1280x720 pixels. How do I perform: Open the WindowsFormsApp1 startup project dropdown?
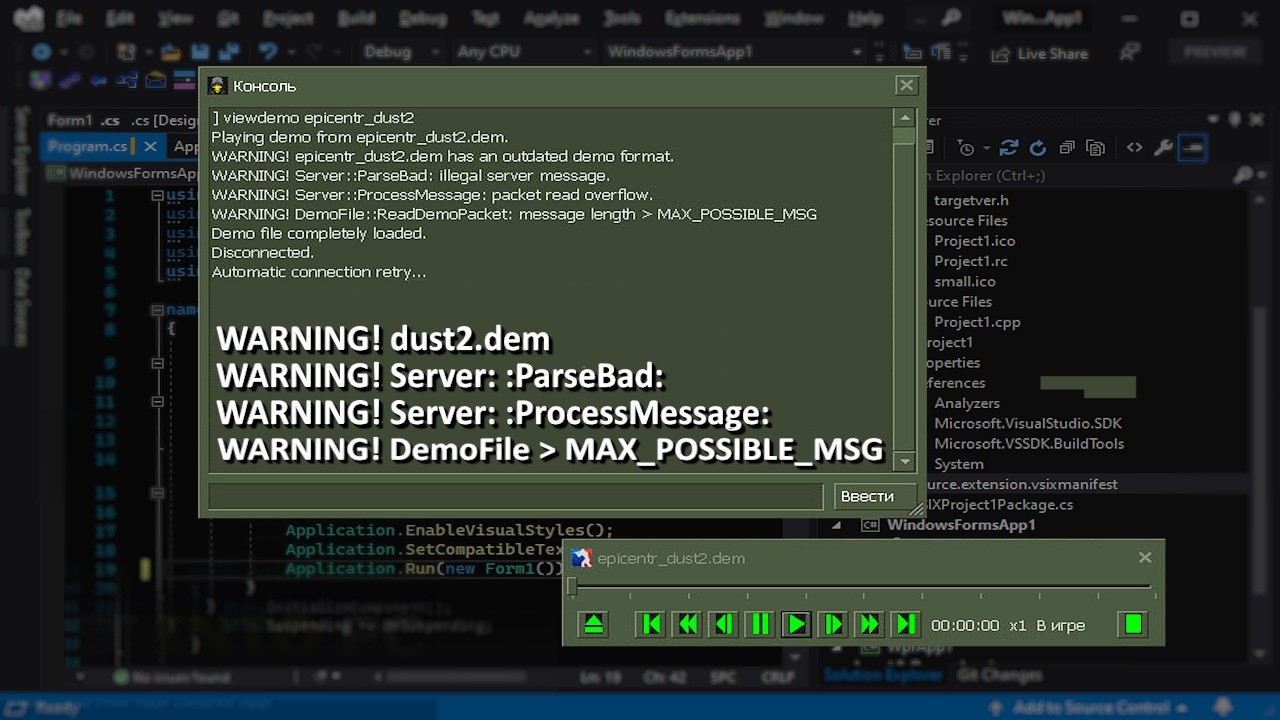735,52
